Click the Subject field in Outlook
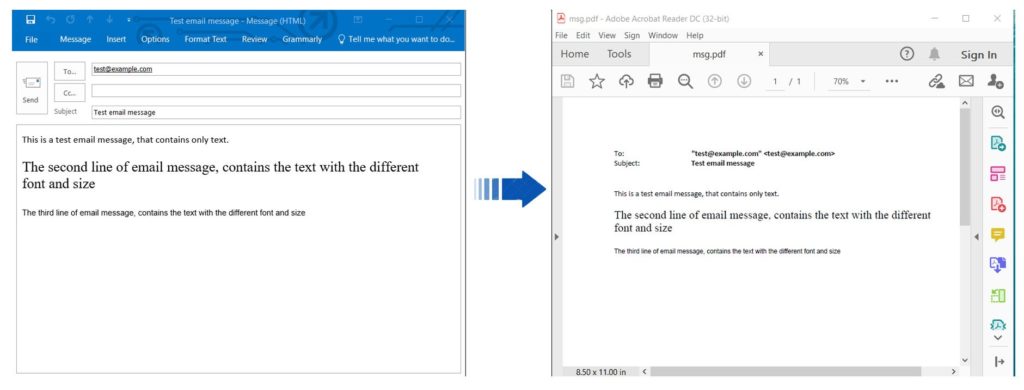The image size is (1024, 390). (276, 112)
